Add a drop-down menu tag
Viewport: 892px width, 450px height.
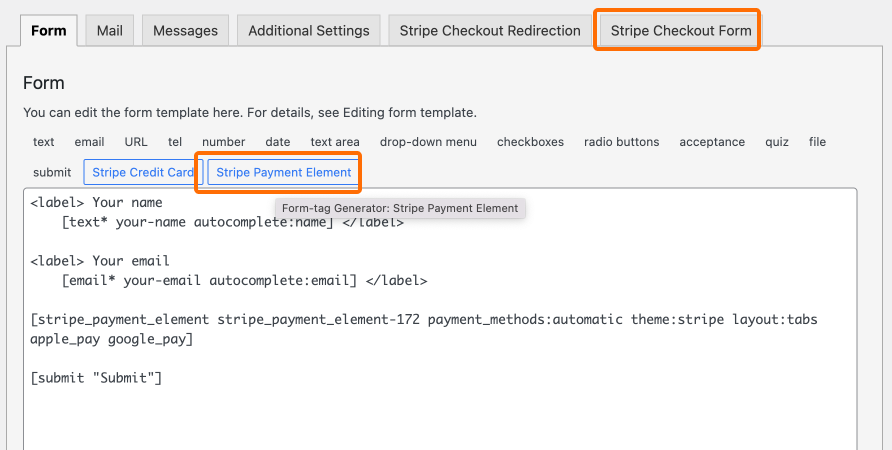click(x=428, y=142)
